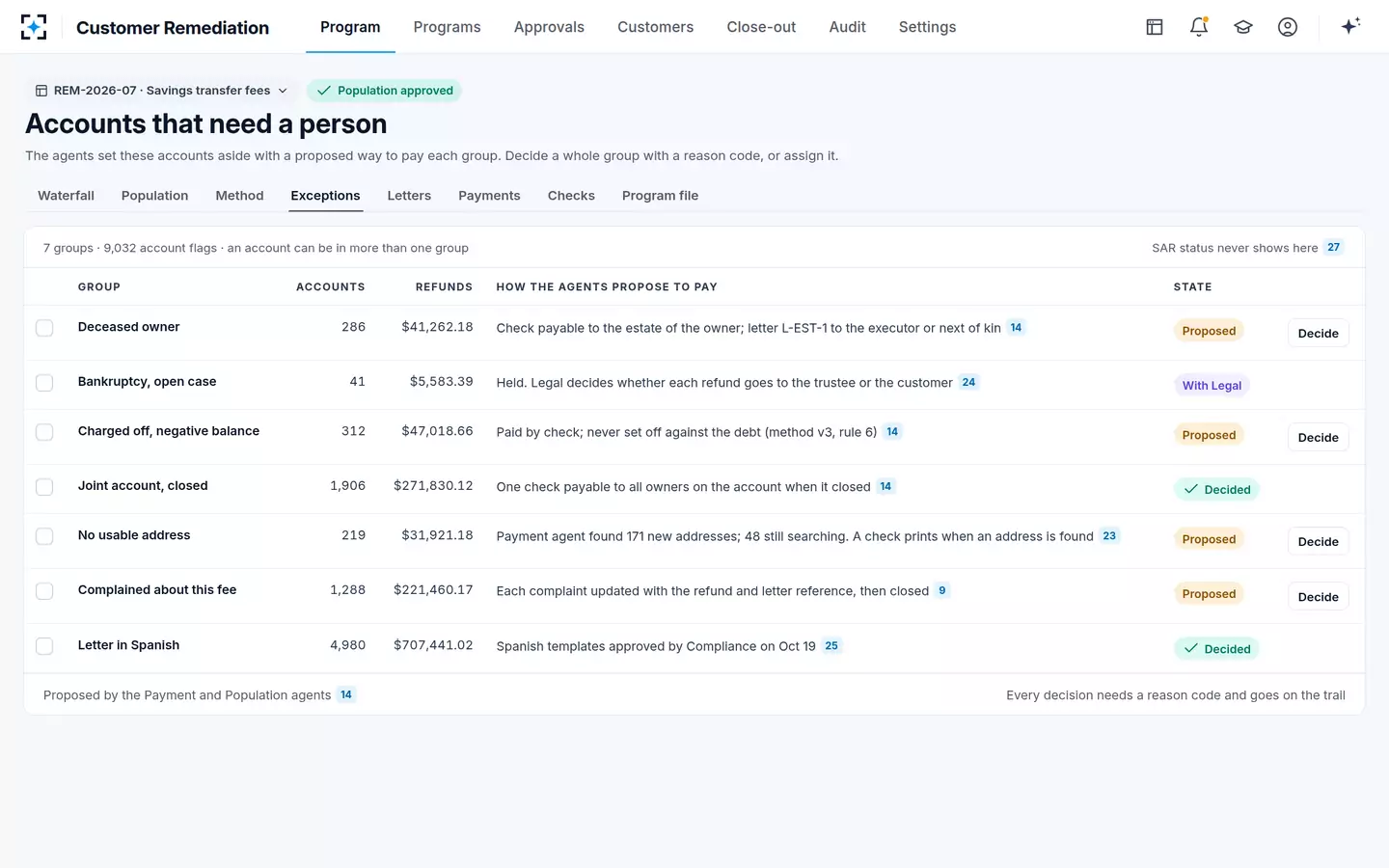This screenshot has height=868, width=1389.
Task: Open the Close-out nav tab
Action: (x=761, y=27)
